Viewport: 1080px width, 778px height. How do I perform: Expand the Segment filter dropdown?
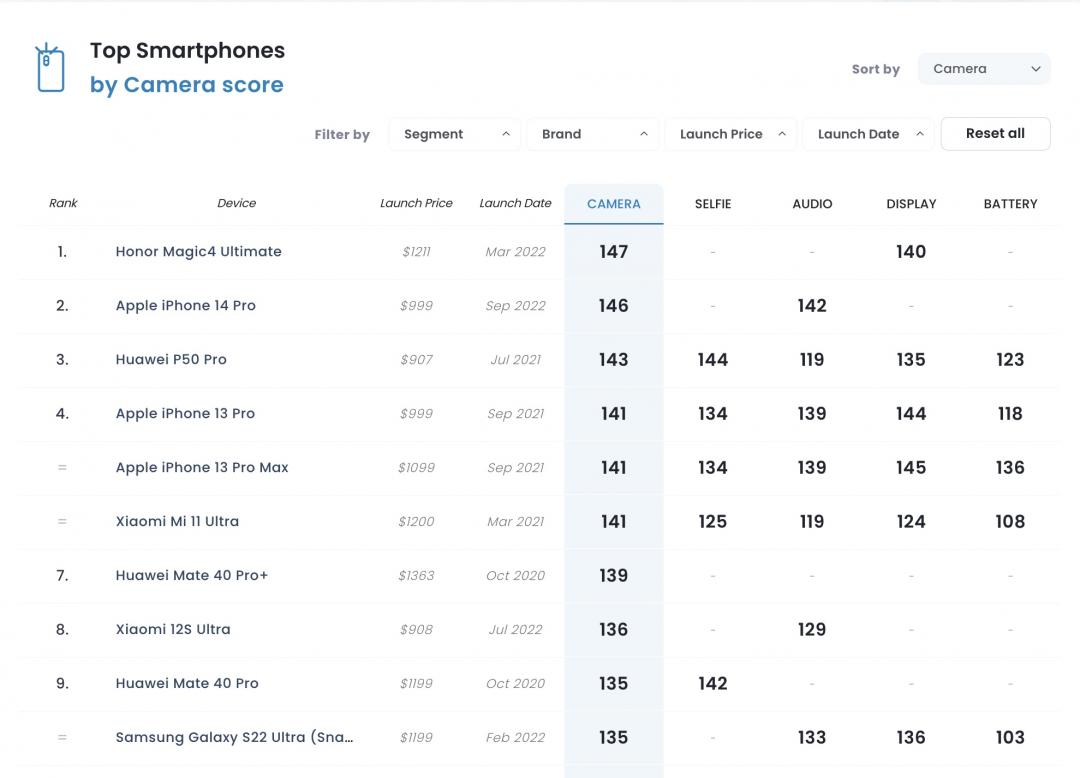coord(455,134)
